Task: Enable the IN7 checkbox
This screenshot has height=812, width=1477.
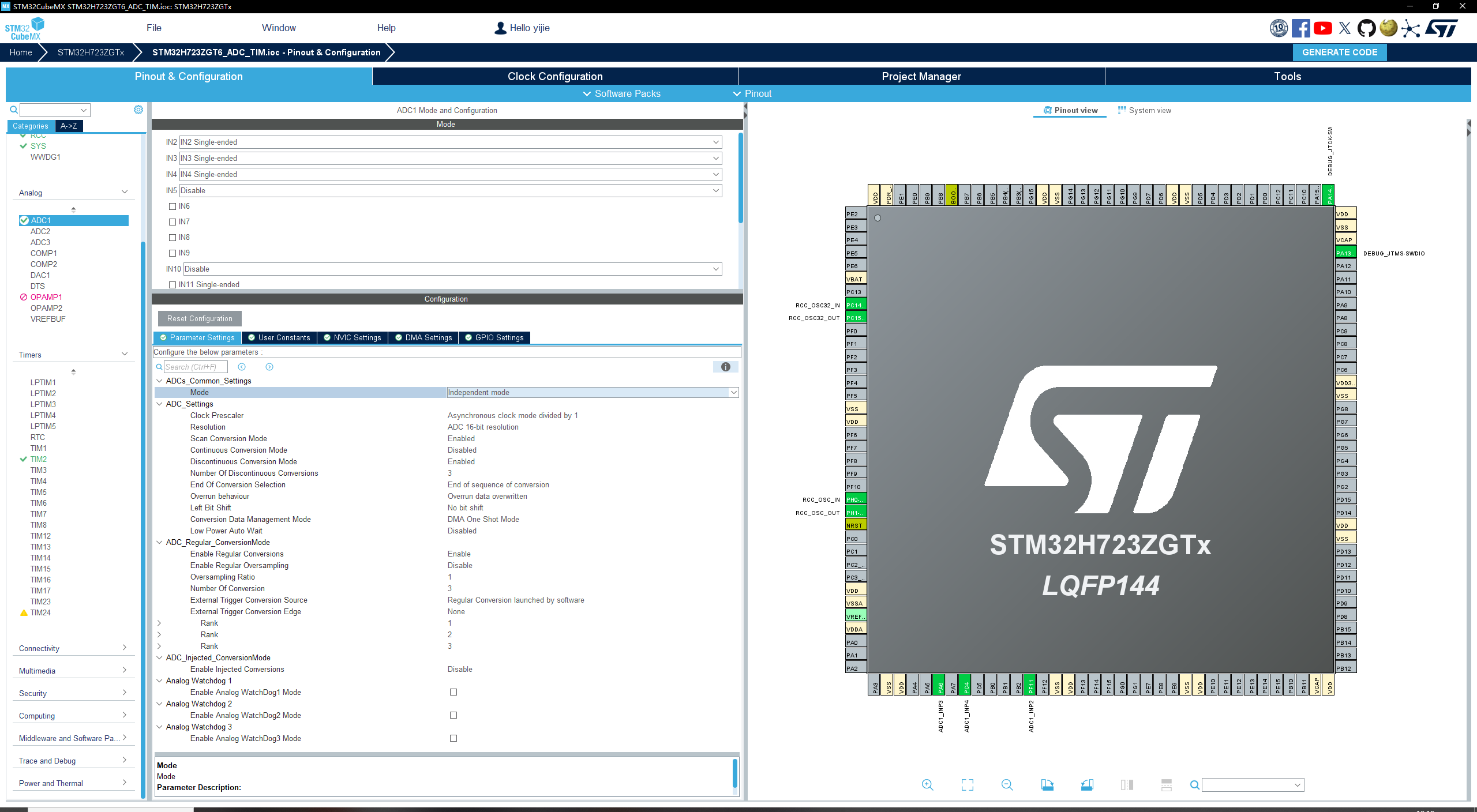Action: (173, 222)
